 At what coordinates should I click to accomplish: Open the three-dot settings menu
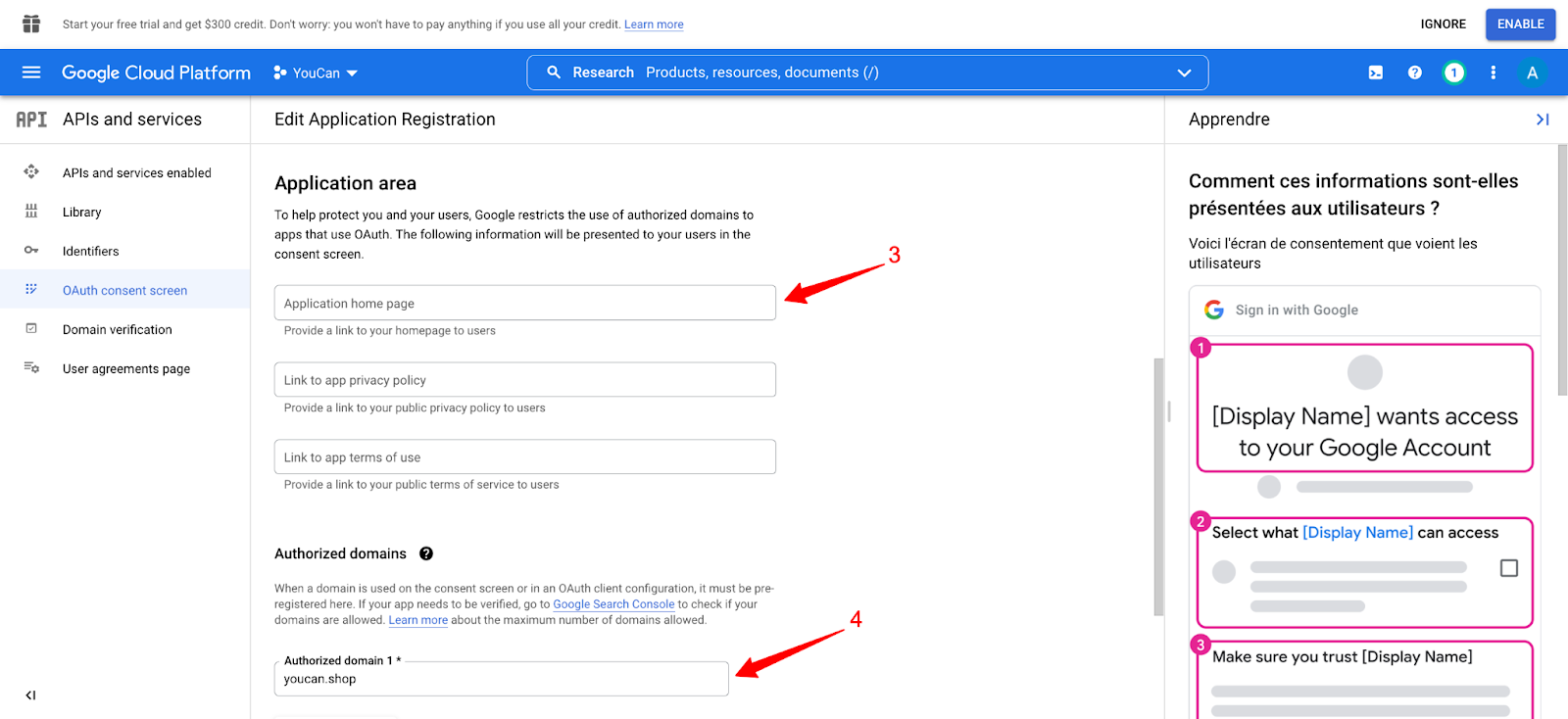coord(1494,72)
